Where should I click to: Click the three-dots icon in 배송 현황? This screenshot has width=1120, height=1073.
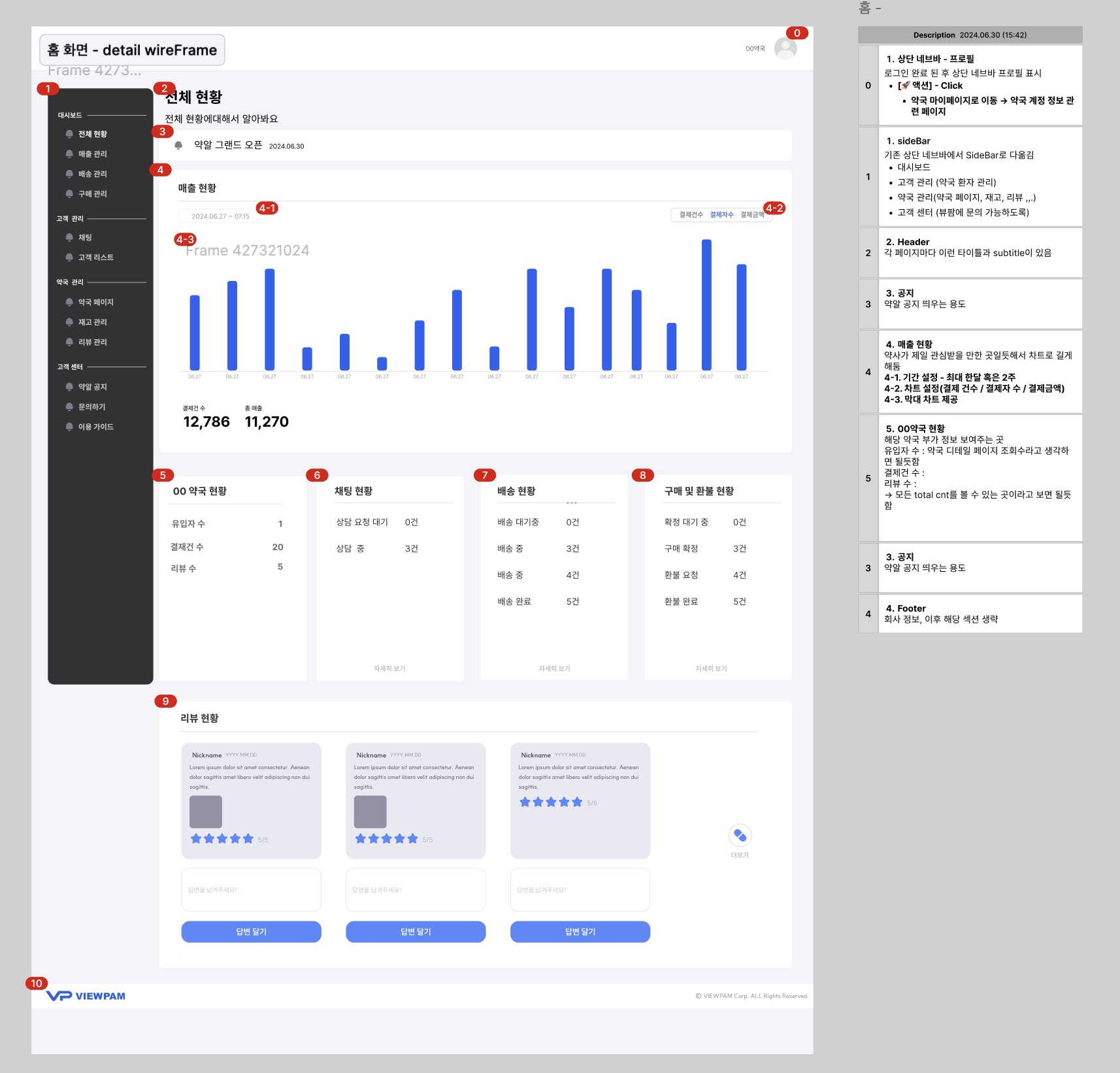572,503
